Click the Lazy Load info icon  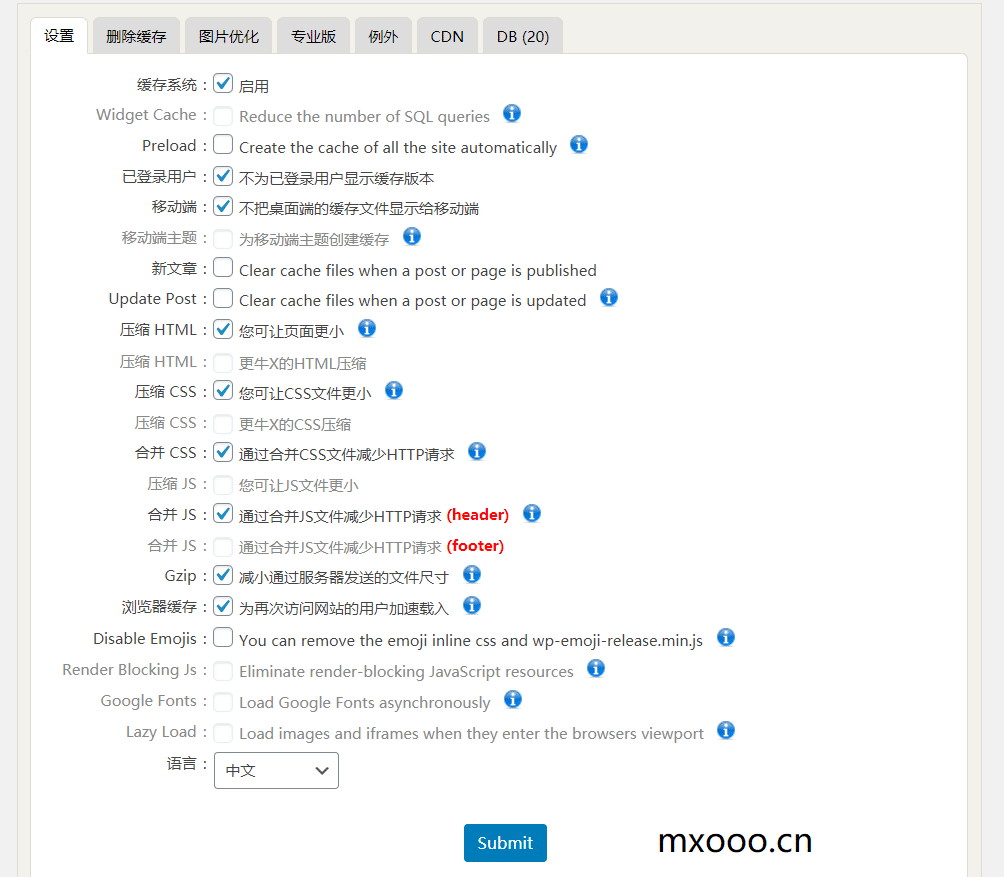click(725, 730)
